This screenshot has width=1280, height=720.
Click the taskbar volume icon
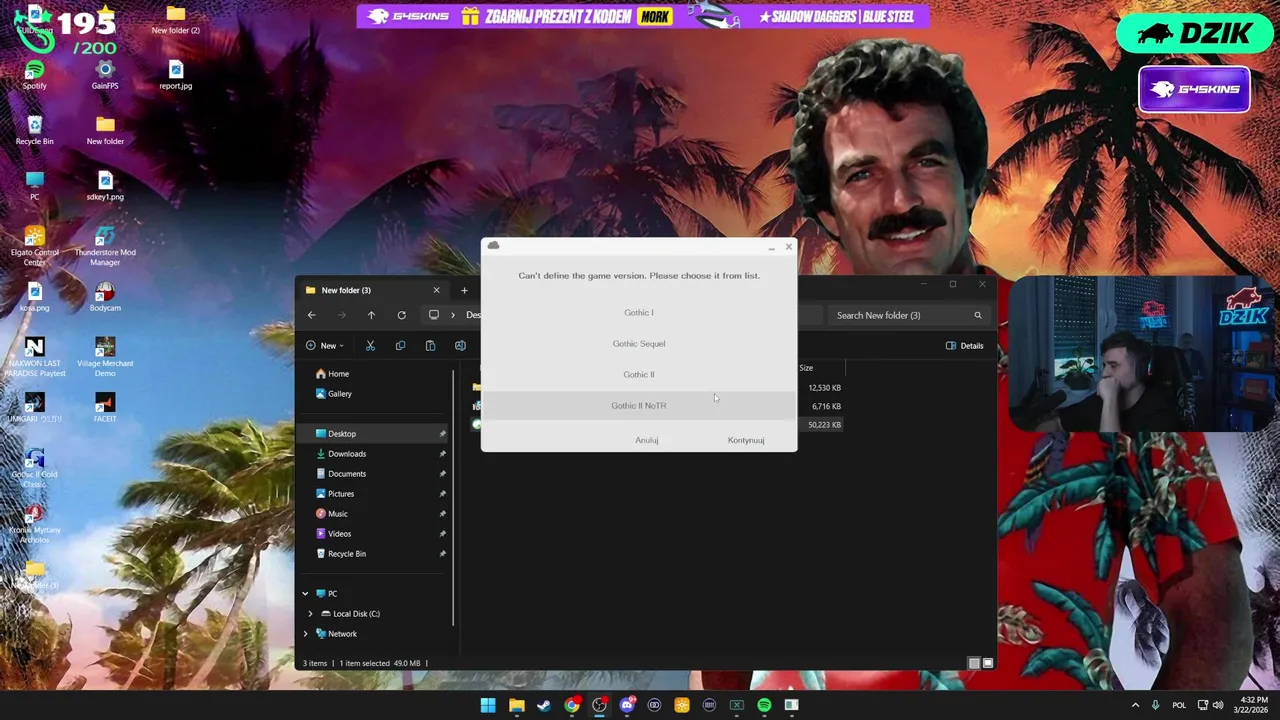click(1219, 705)
